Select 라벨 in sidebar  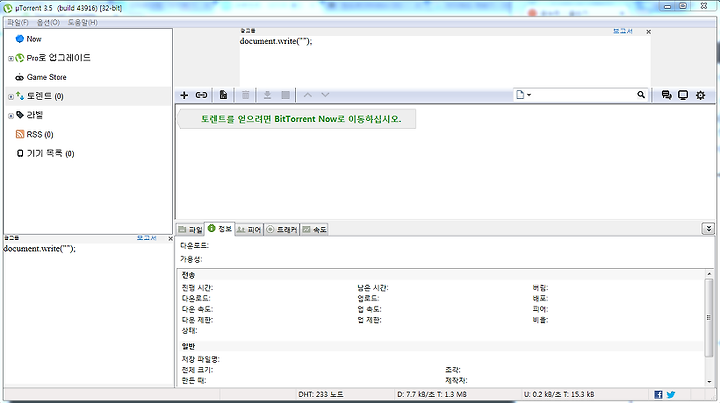[x=34, y=115]
